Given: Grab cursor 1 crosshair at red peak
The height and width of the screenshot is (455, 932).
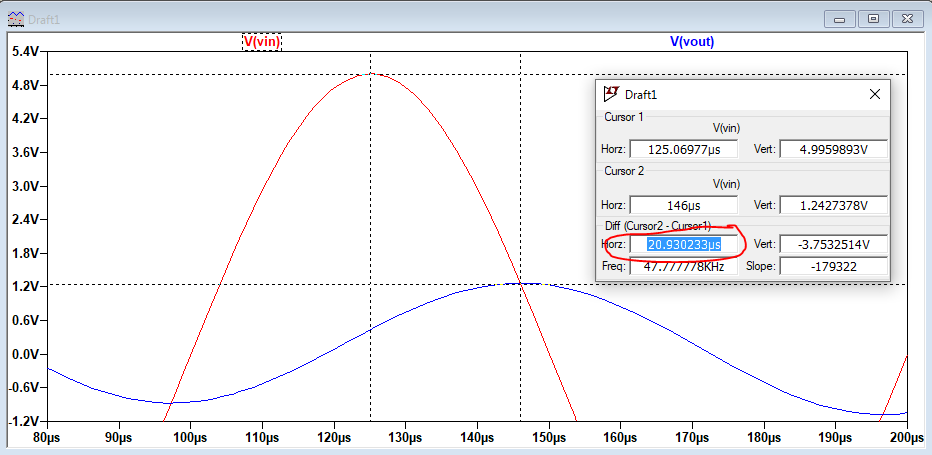Looking at the screenshot, I should 370,74.
